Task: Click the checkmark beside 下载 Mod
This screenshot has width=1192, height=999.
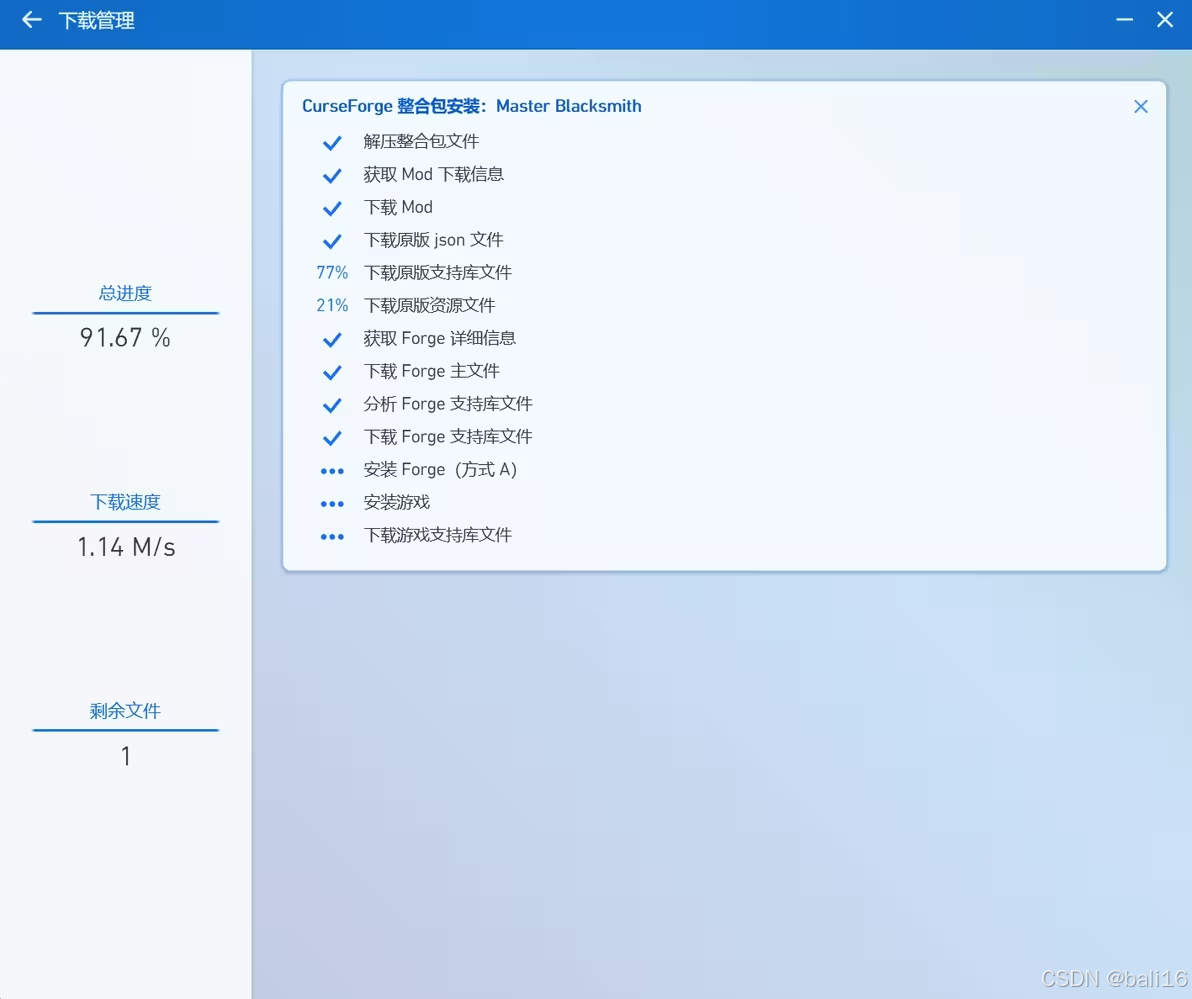Action: [x=332, y=208]
